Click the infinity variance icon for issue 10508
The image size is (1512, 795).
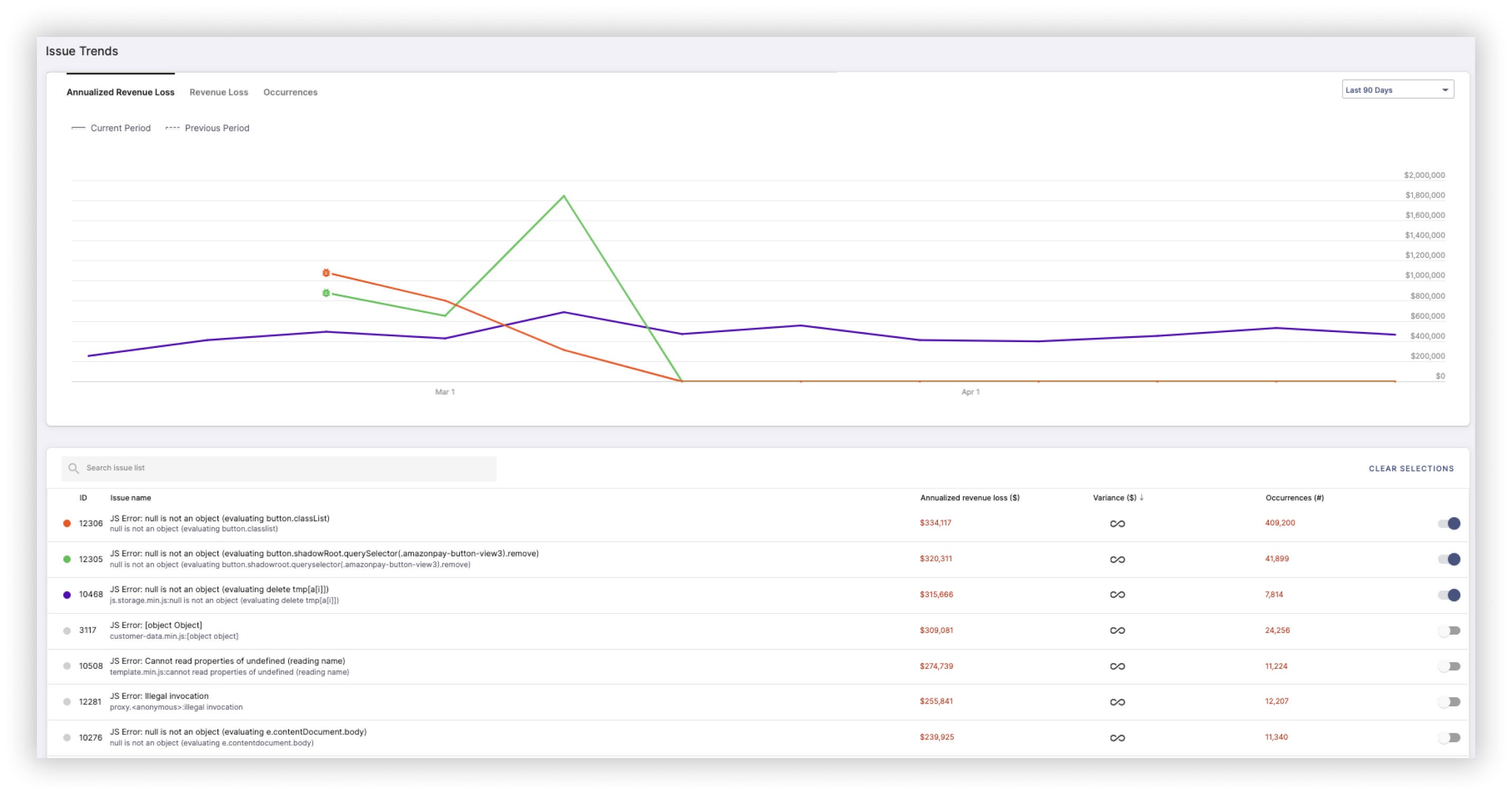[1117, 666]
